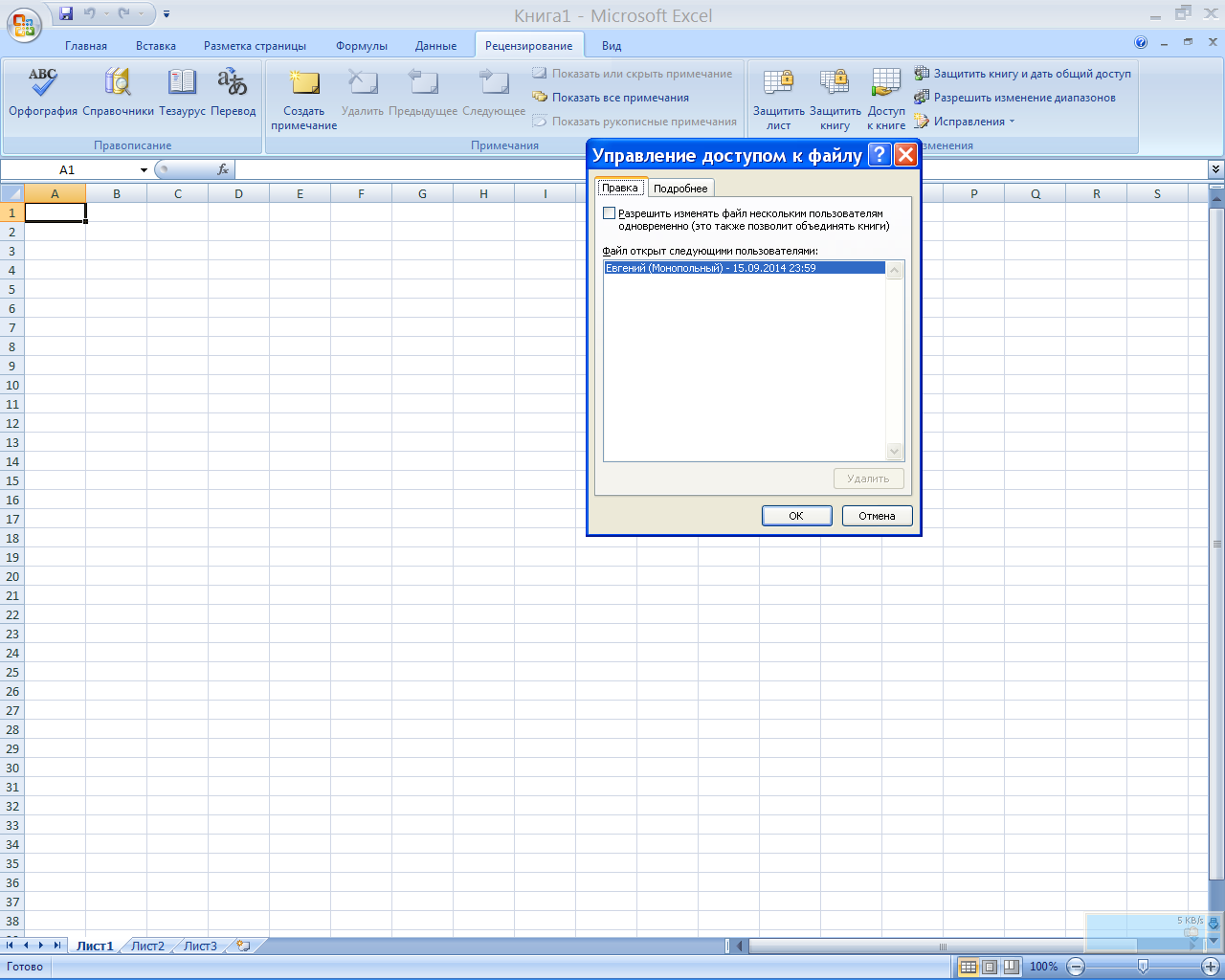This screenshot has width=1225, height=980.
Task: Open the Name Box dropdown arrow
Action: pos(144,169)
